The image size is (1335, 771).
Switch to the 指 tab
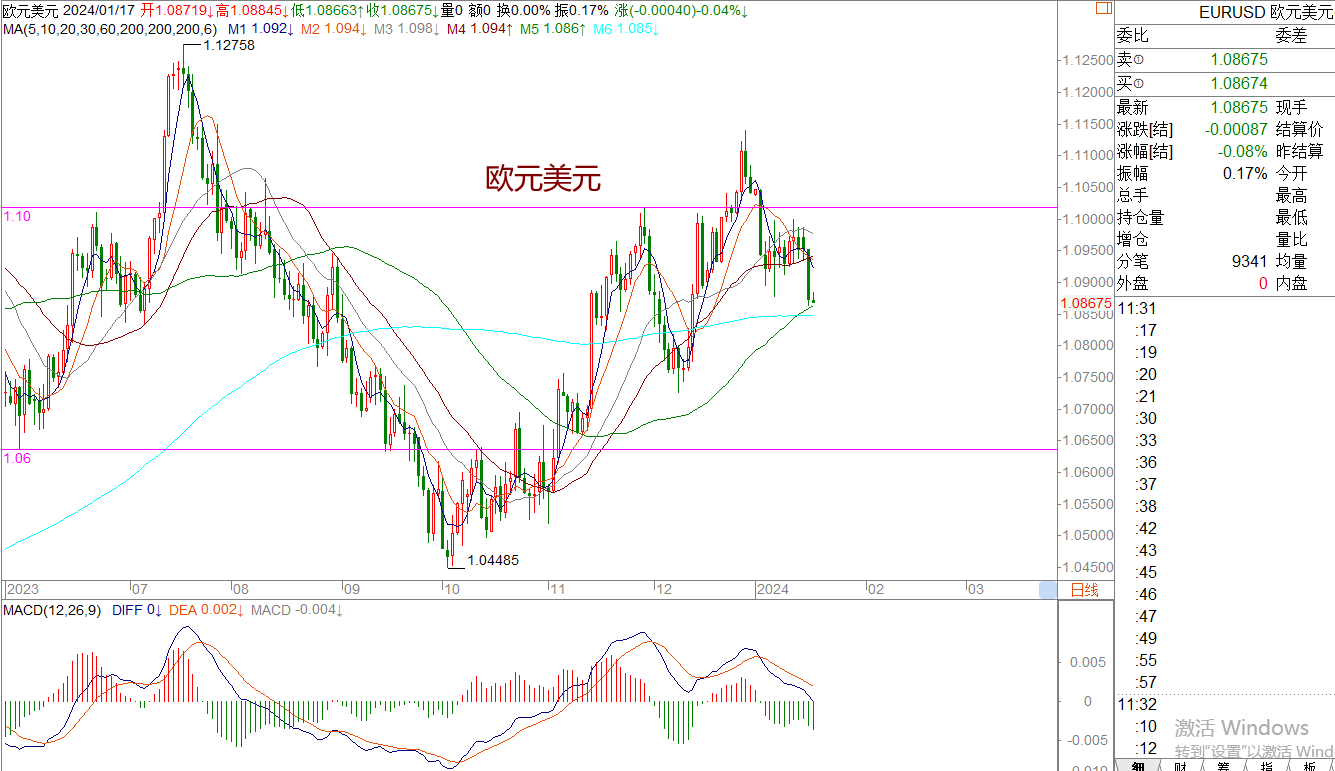pyautogui.click(x=1267, y=765)
